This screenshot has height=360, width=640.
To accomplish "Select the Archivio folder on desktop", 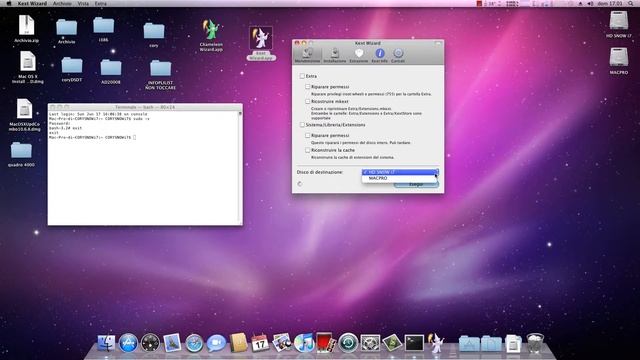I will (67, 31).
